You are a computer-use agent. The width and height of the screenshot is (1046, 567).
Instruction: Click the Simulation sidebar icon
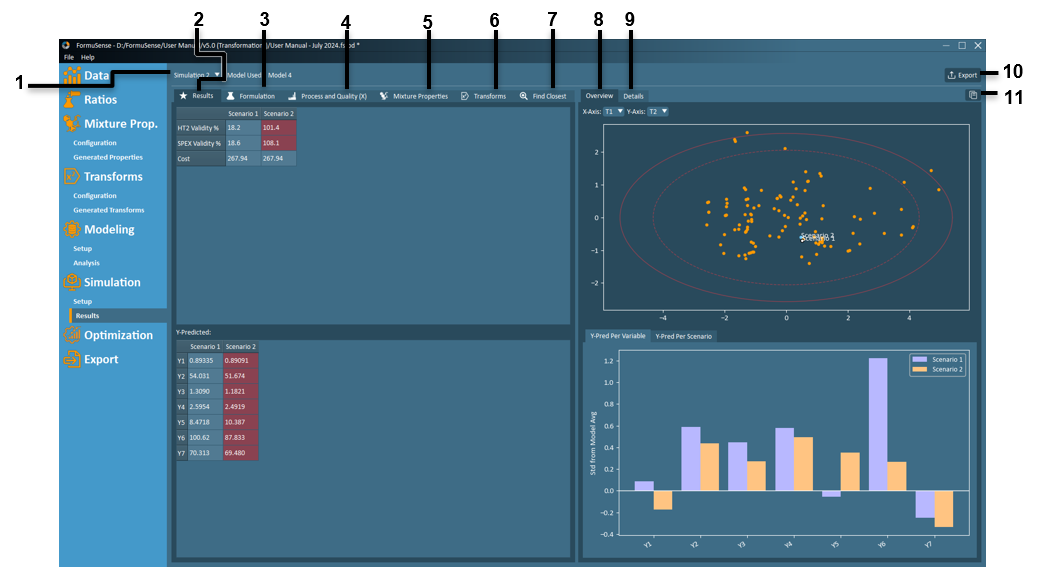[71, 283]
